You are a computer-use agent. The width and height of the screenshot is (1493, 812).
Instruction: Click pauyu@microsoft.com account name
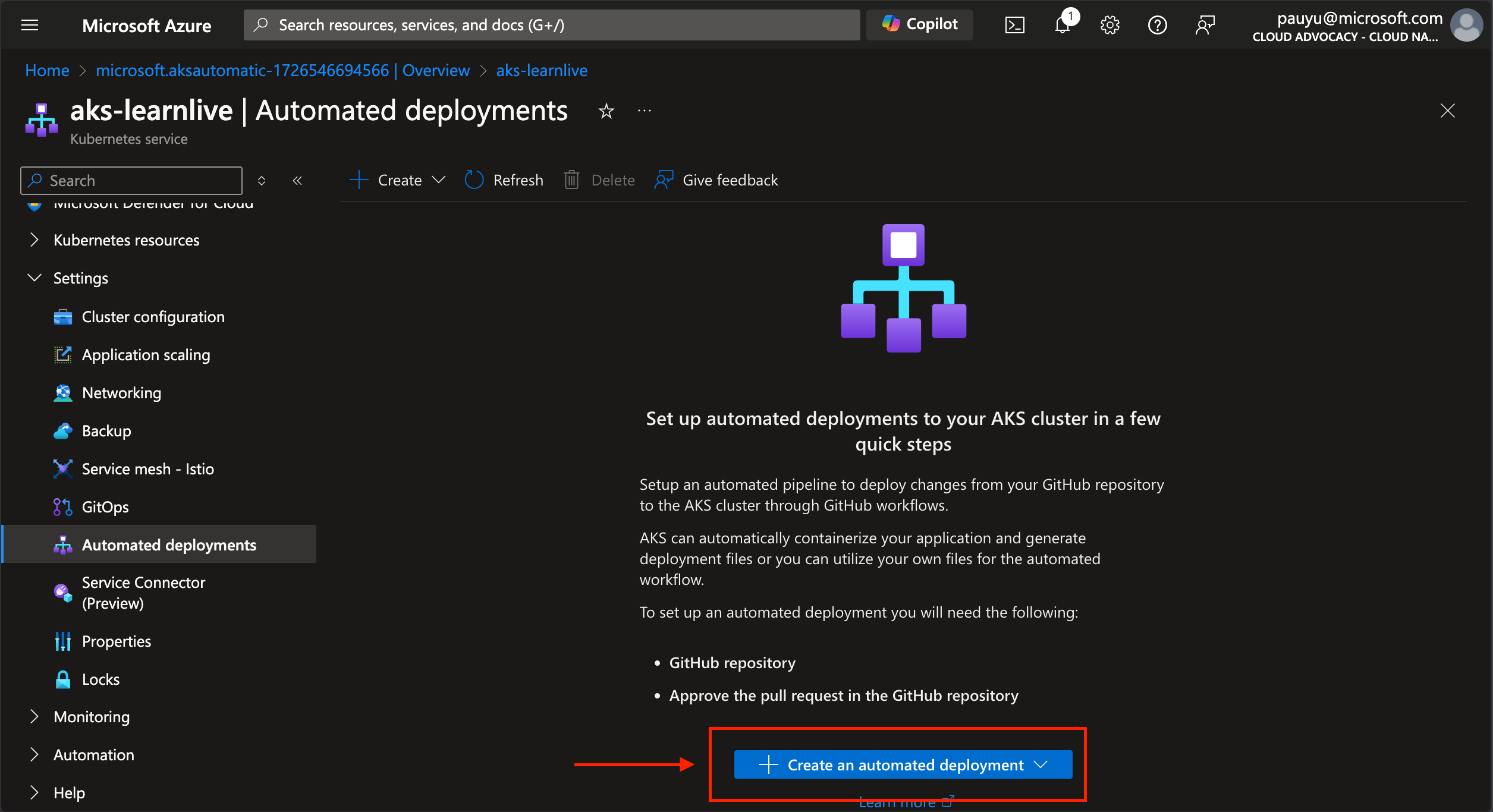(1359, 18)
